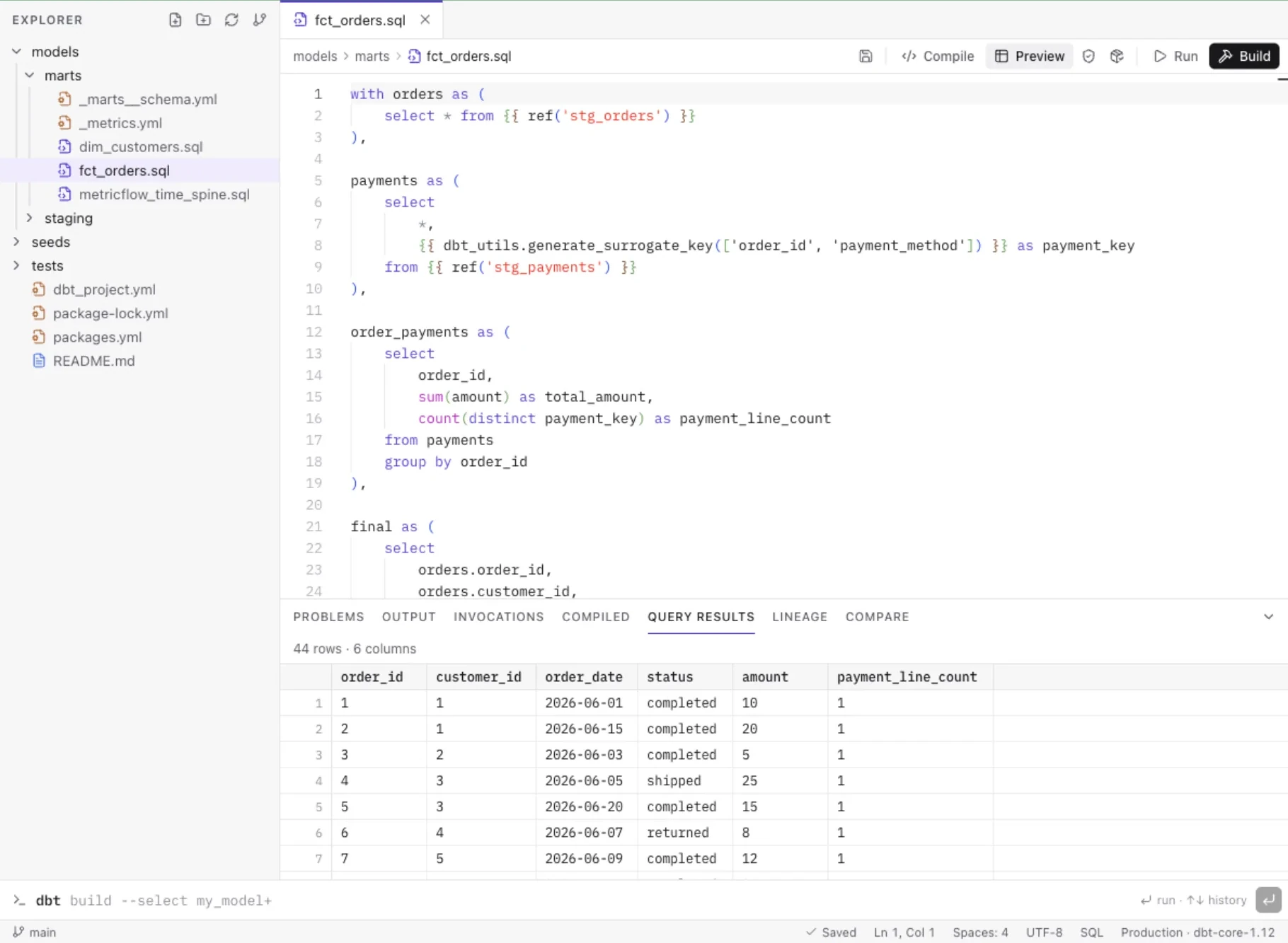This screenshot has width=1288, height=943.
Task: Click Production dbt-core-1.12 environment
Action: point(1197,932)
